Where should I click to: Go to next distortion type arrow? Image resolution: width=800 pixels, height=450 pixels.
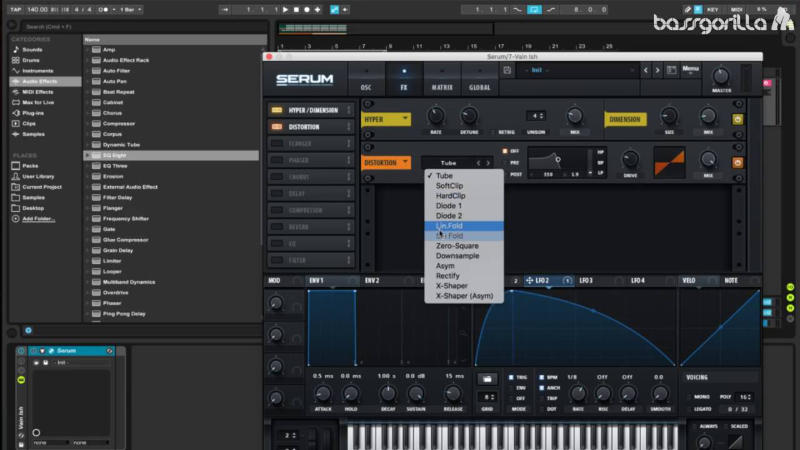488,163
